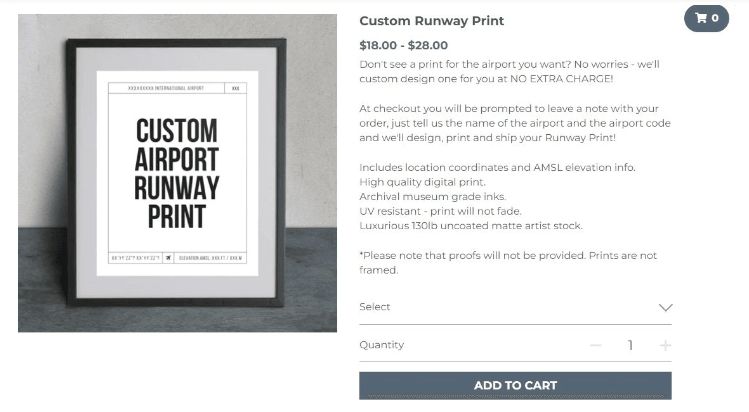
Task: Decrease quantity with the minus icon
Action: click(x=596, y=345)
